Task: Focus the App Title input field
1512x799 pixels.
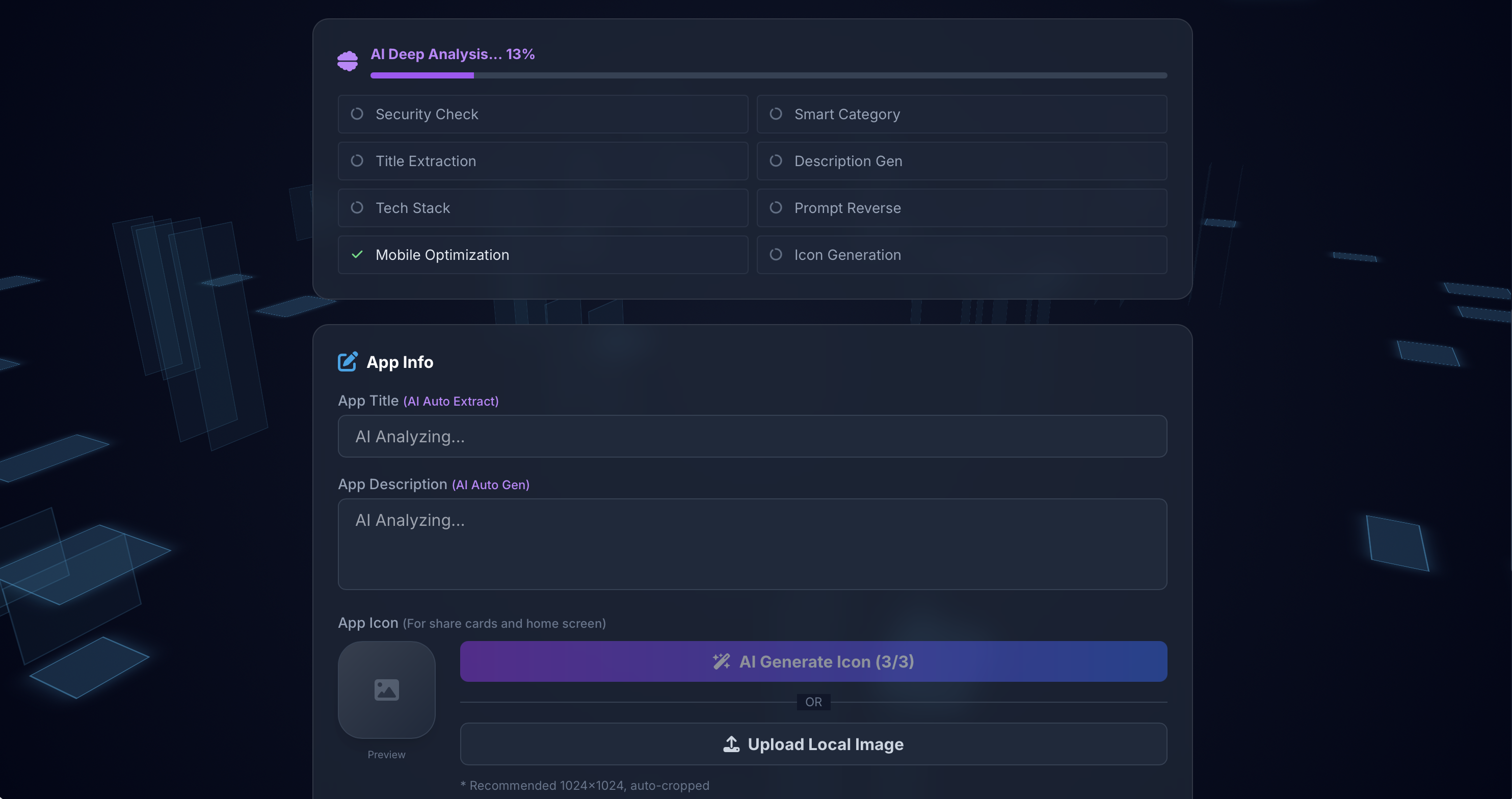Action: (x=751, y=436)
